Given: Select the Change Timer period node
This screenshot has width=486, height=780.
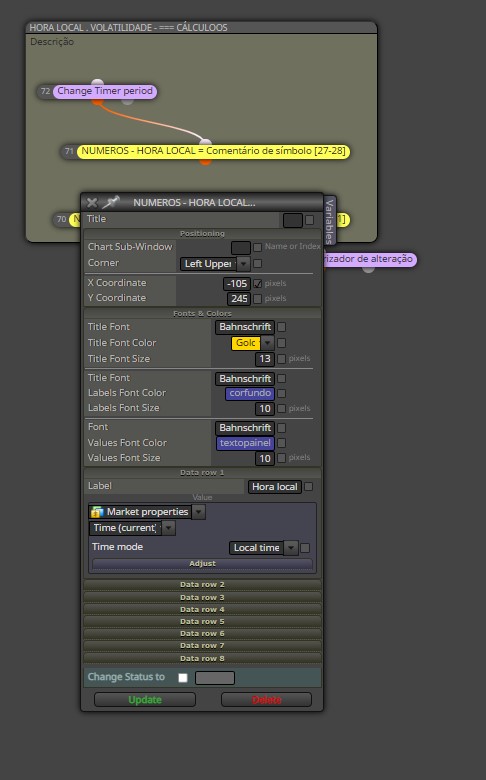Looking at the screenshot, I should point(105,91).
